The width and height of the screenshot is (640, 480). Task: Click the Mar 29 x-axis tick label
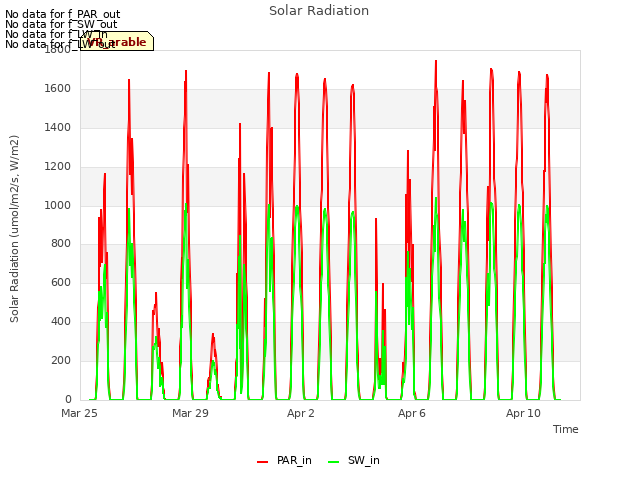[190, 413]
